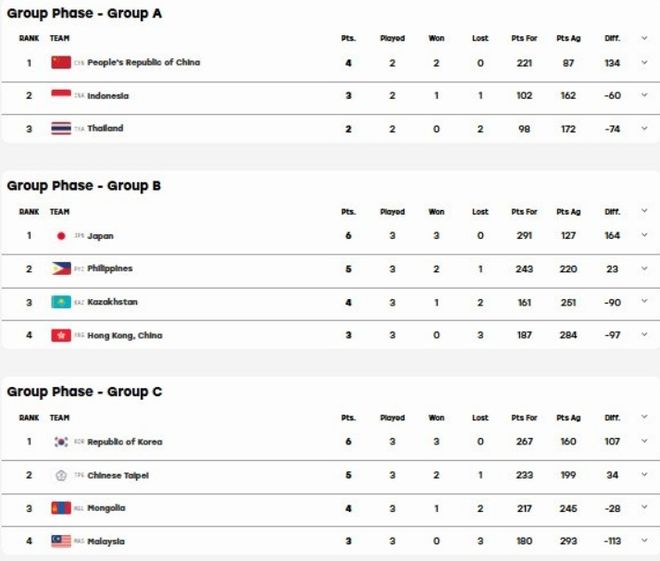The height and width of the screenshot is (561, 660).
Task: Click the People's Republic of China flag icon
Action: [61, 63]
